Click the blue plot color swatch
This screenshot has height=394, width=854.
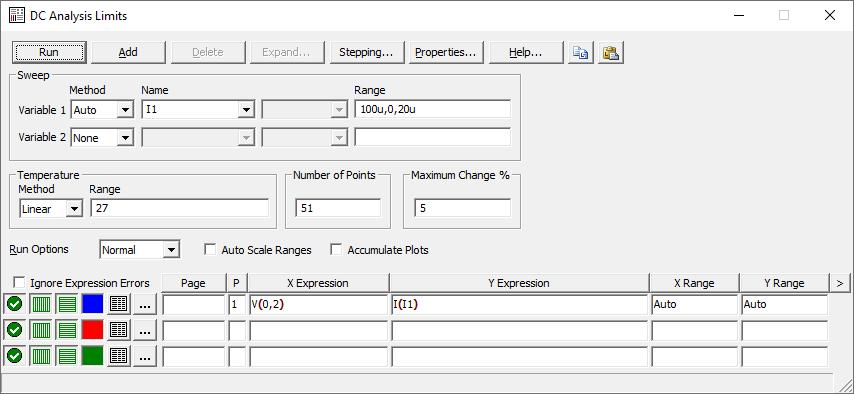[93, 304]
